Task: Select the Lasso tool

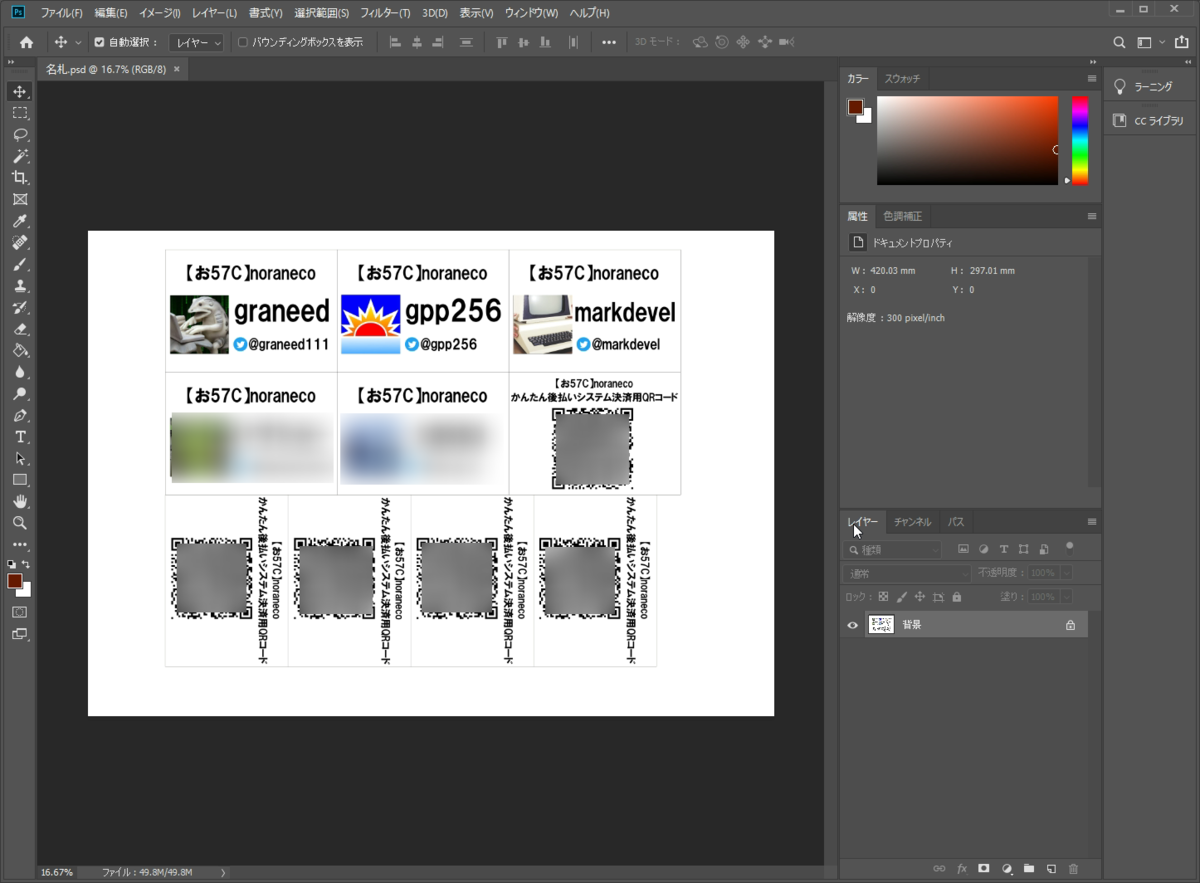Action: (20, 135)
